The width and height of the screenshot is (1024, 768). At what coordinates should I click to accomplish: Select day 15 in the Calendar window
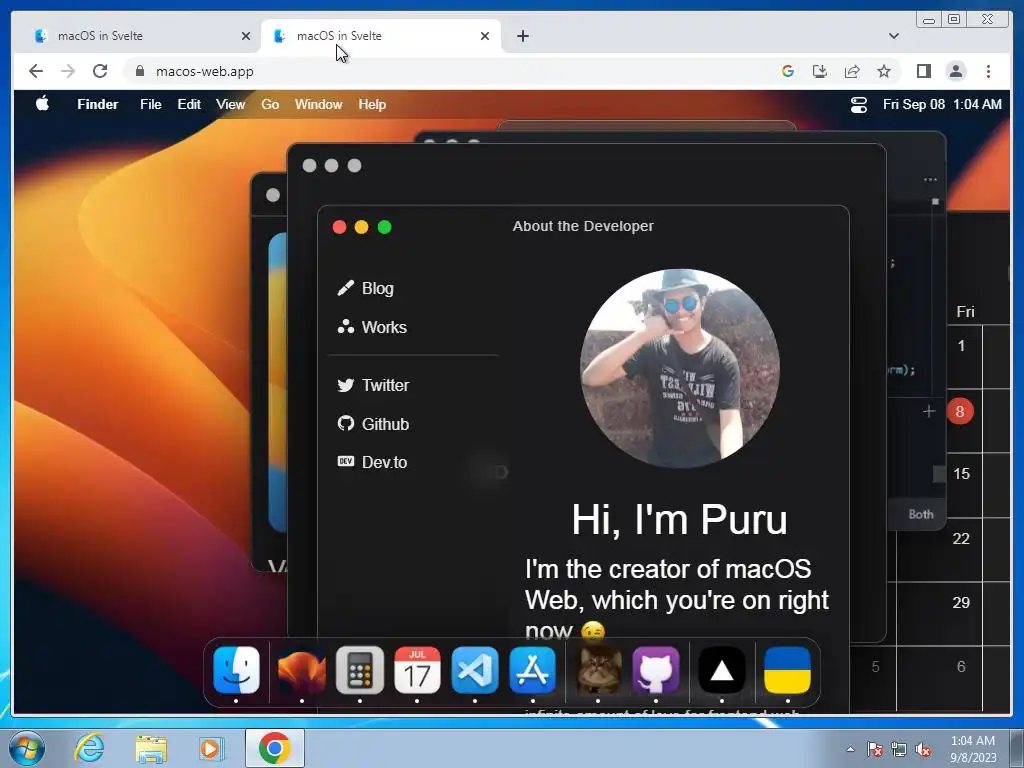[x=961, y=473]
